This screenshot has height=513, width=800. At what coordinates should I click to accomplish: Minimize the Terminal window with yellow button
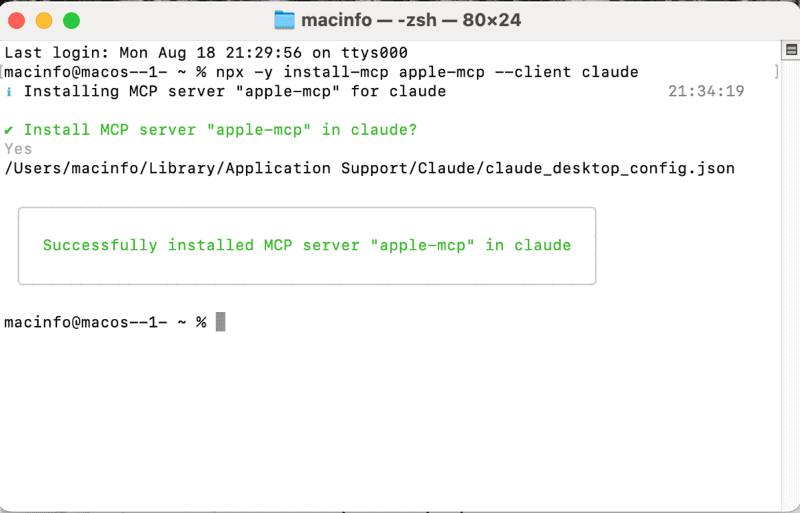pyautogui.click(x=44, y=20)
